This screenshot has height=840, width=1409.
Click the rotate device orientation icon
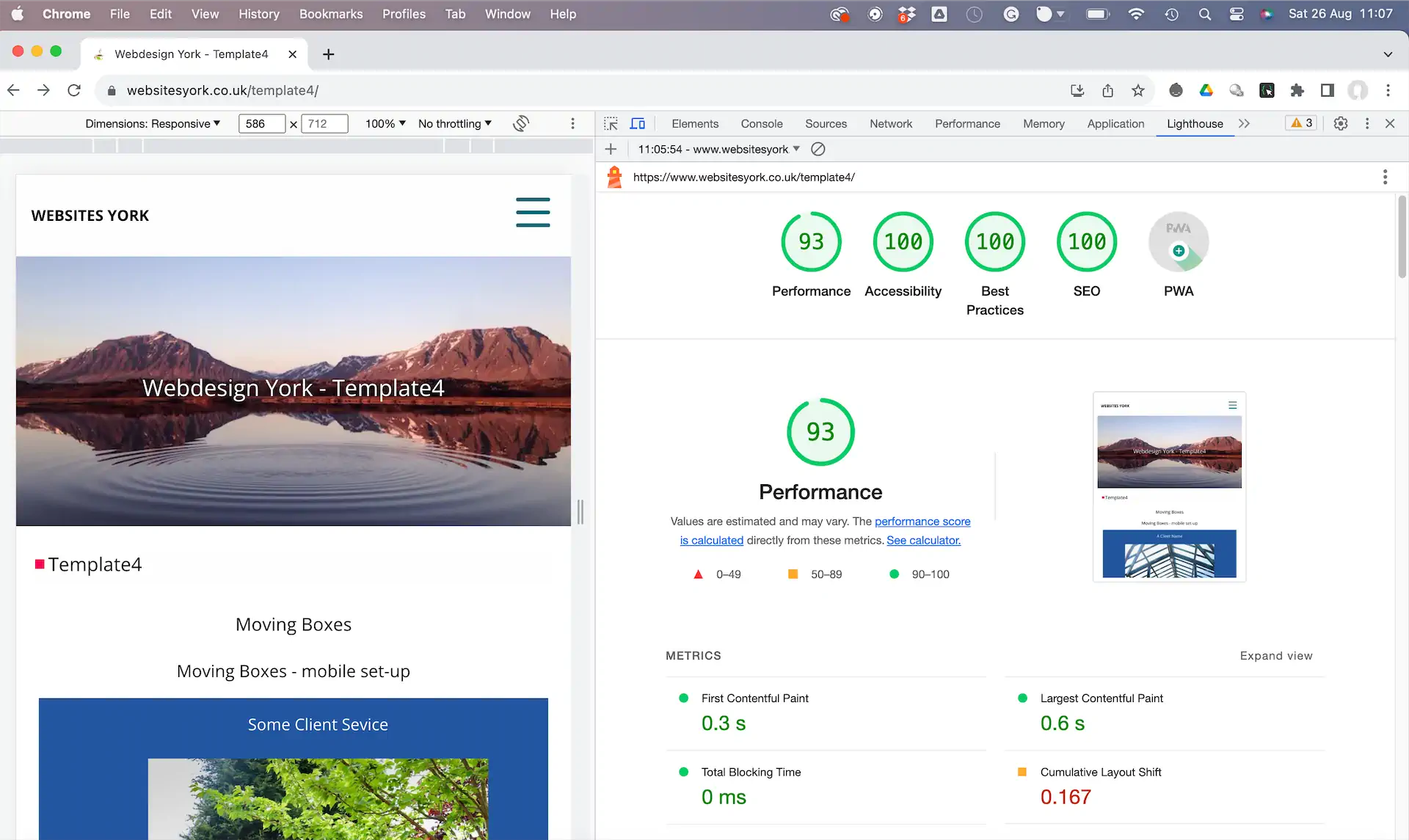click(521, 123)
